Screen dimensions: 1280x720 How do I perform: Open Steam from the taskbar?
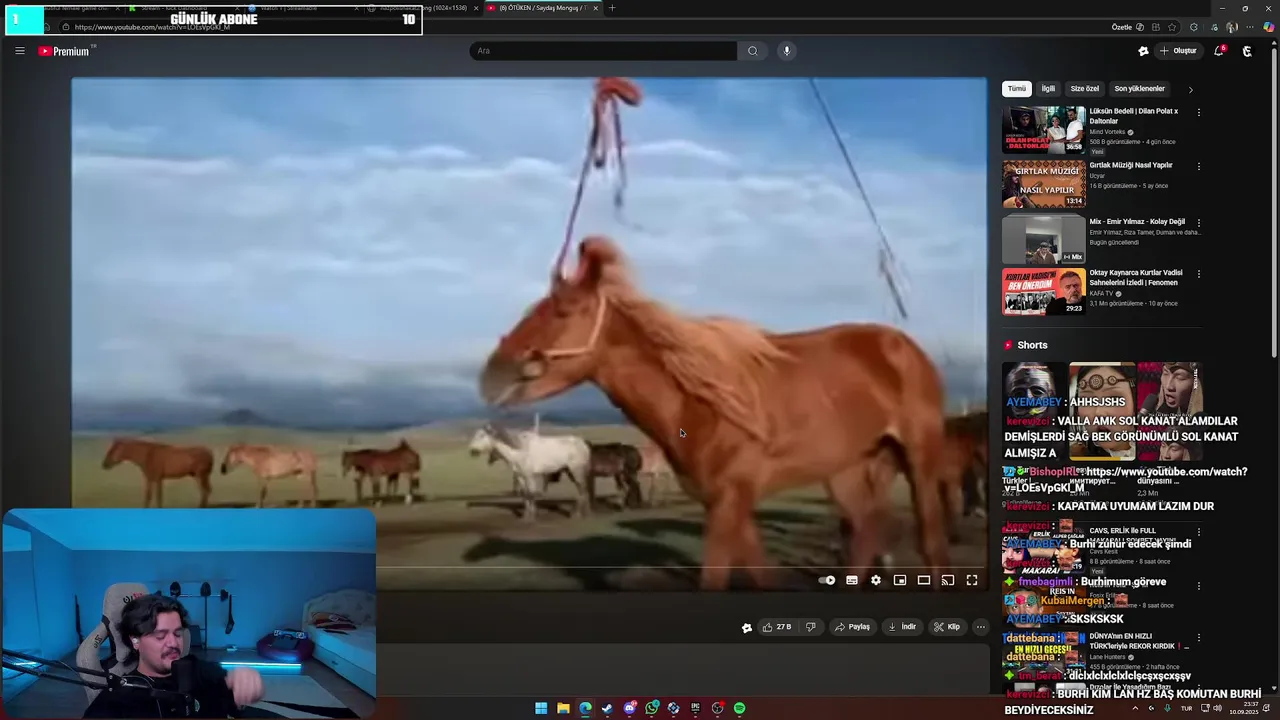pos(607,708)
